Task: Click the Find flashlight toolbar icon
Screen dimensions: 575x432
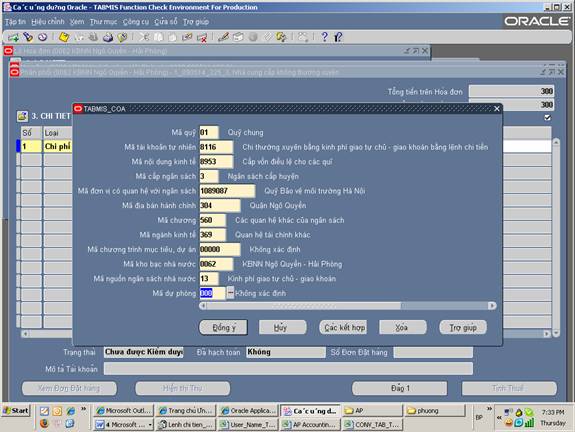Action: click(x=28, y=37)
